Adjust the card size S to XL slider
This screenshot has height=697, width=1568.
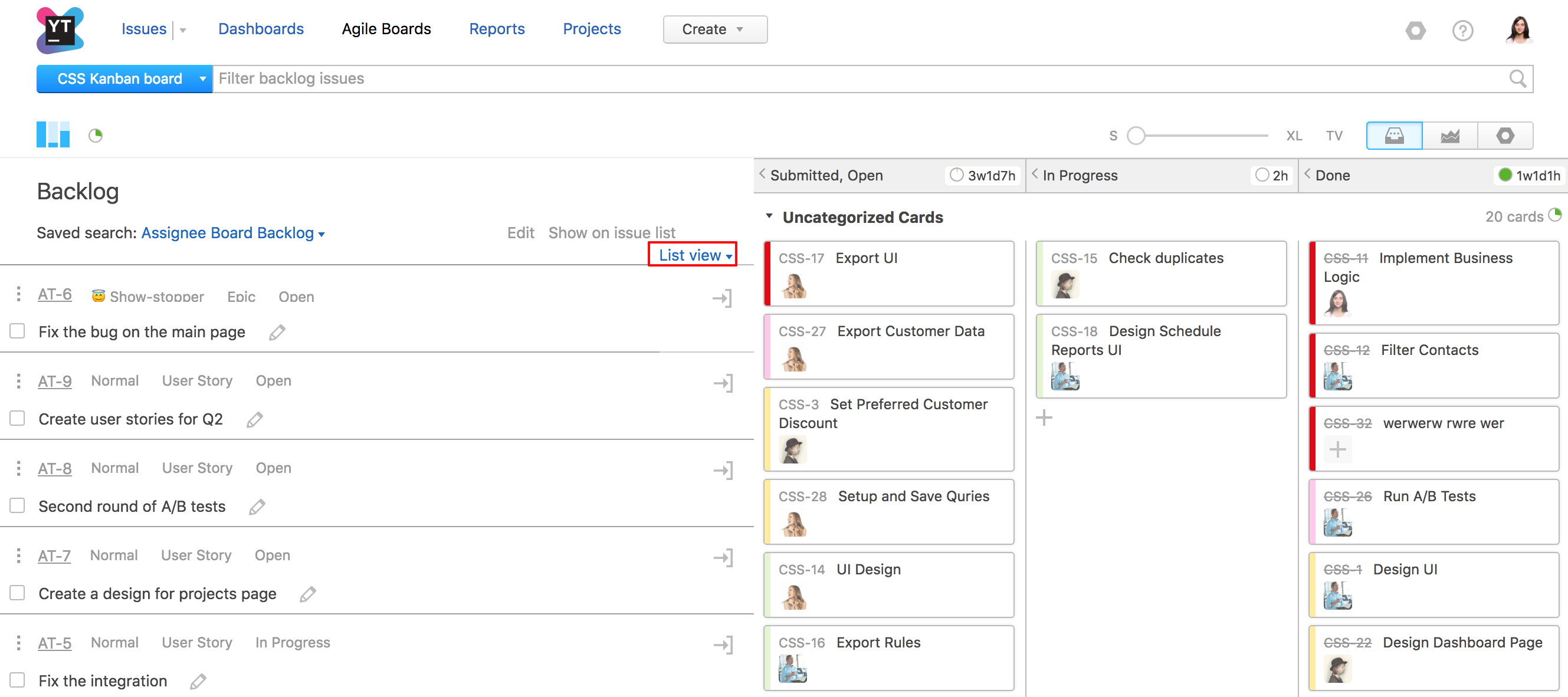tap(1136, 136)
